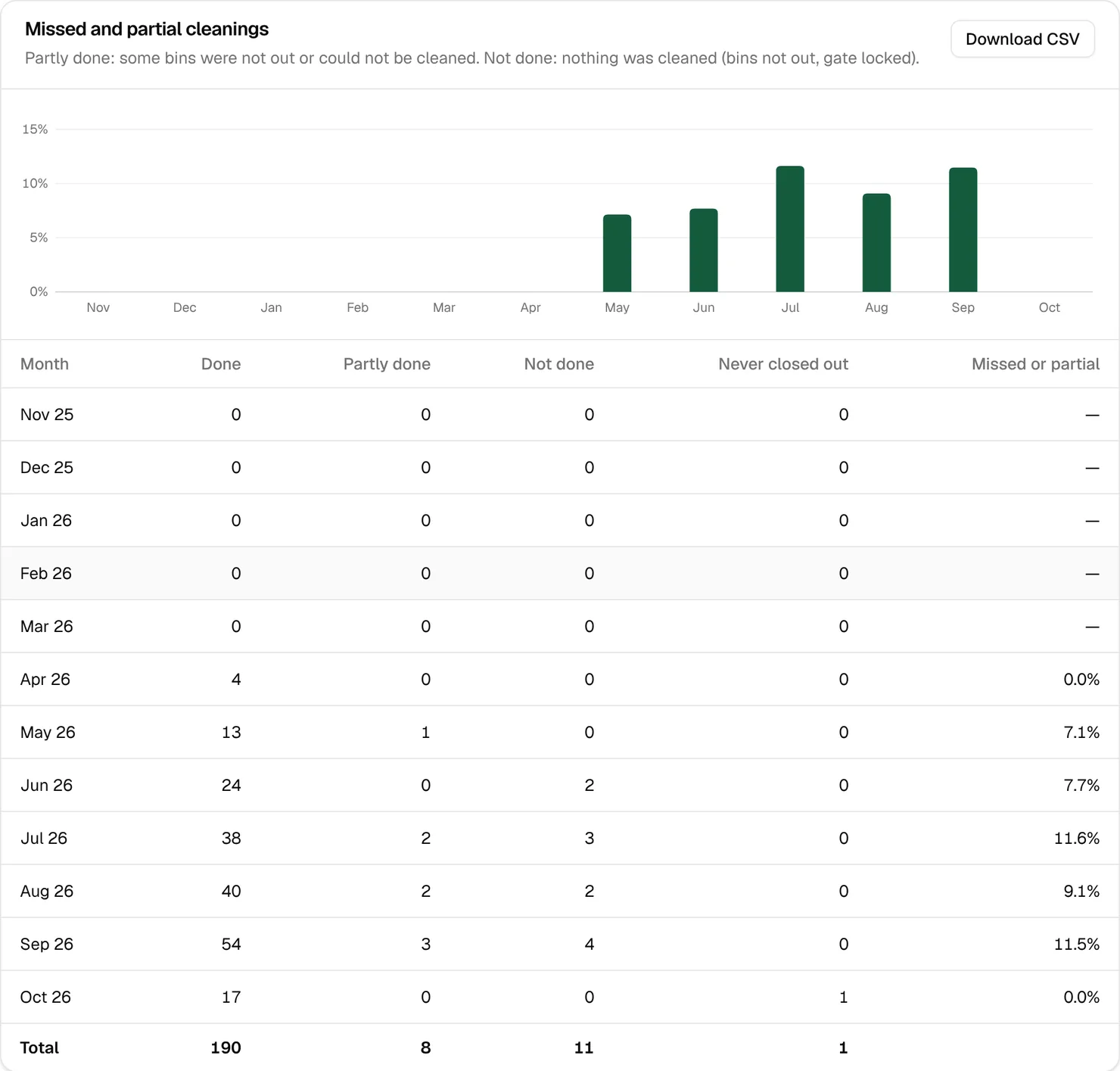Click the Month column header
Screen dimensions: 1120x1071
[45, 364]
